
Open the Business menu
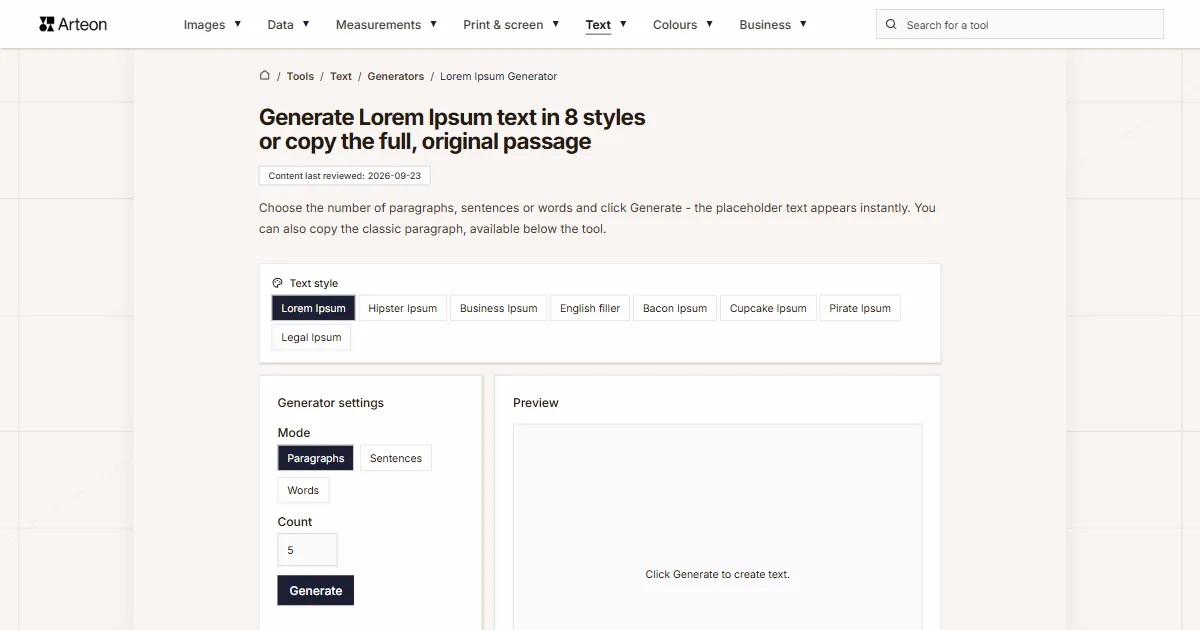(765, 25)
